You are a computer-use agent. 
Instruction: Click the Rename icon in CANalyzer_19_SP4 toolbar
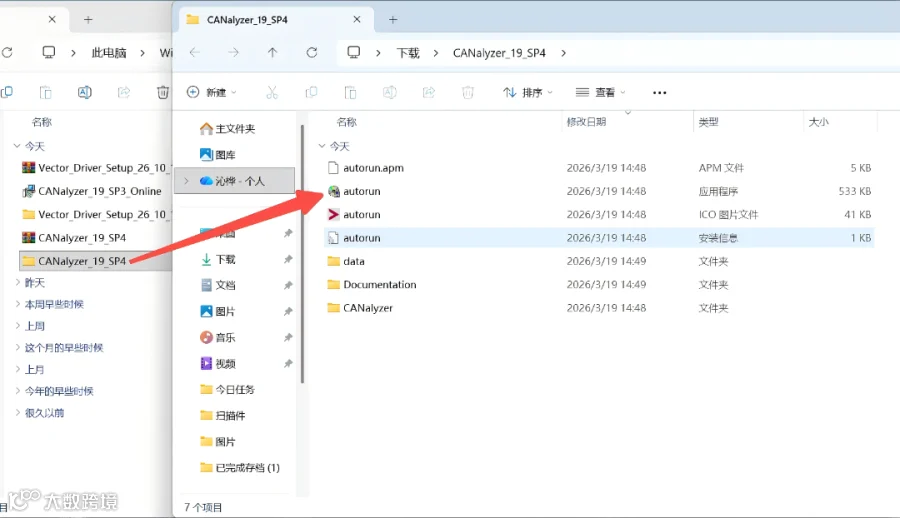[x=390, y=92]
